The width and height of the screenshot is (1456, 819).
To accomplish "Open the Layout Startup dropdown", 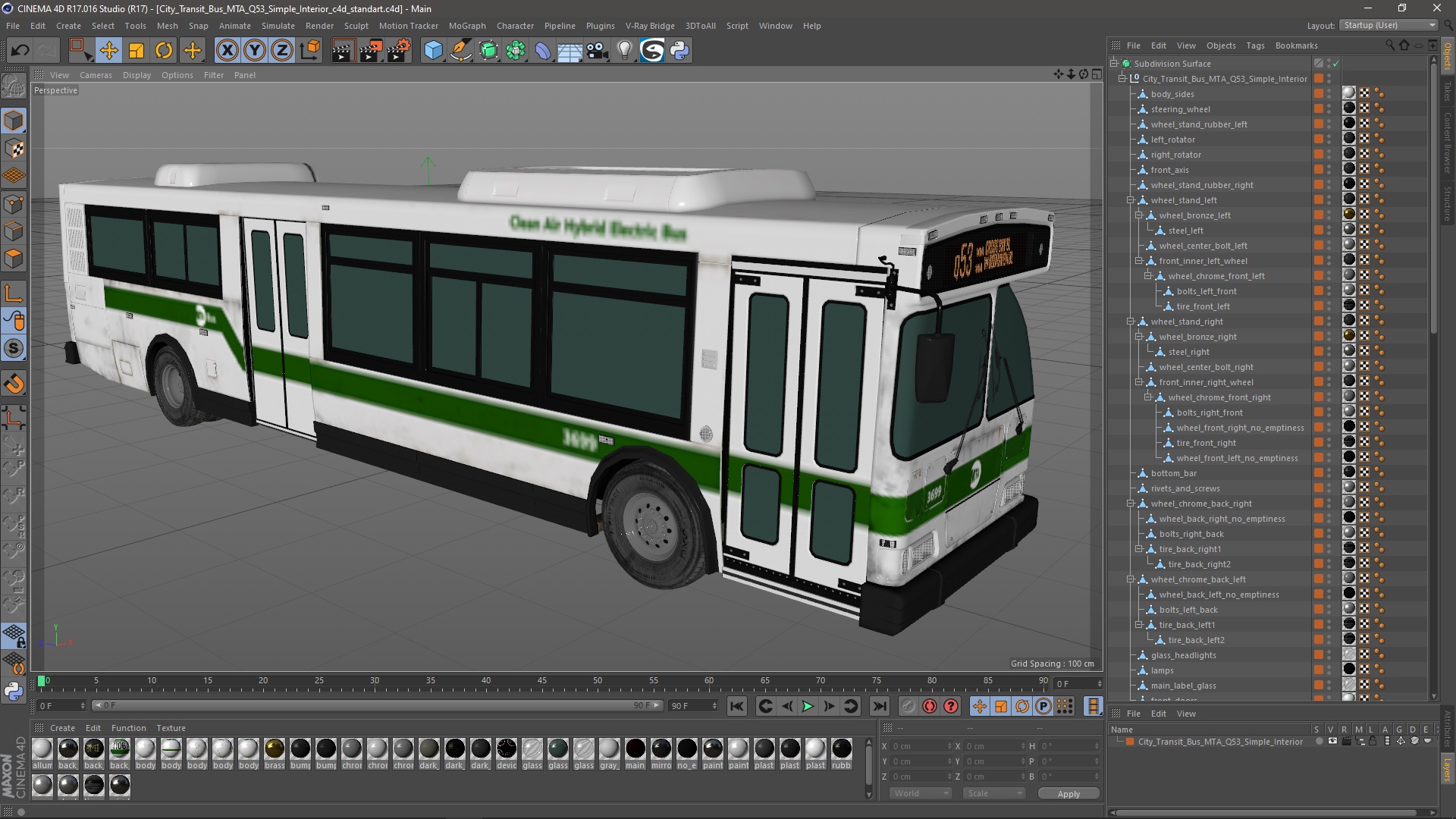I will (1389, 25).
